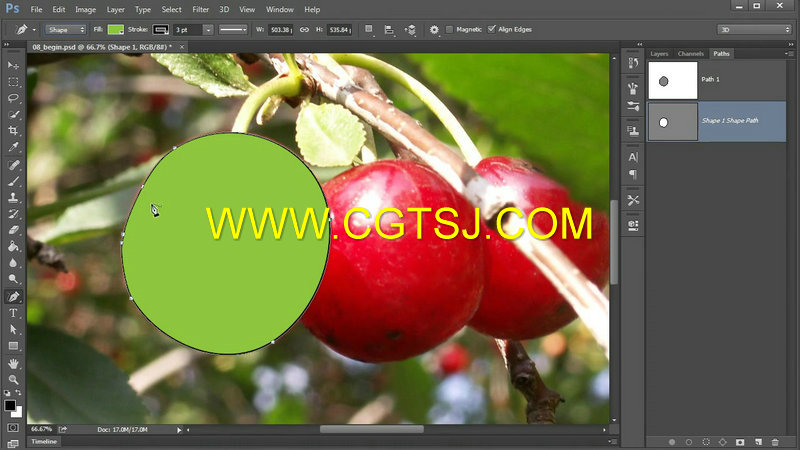Open the Pen tool preset picker
The width and height of the screenshot is (800, 450).
24,30
